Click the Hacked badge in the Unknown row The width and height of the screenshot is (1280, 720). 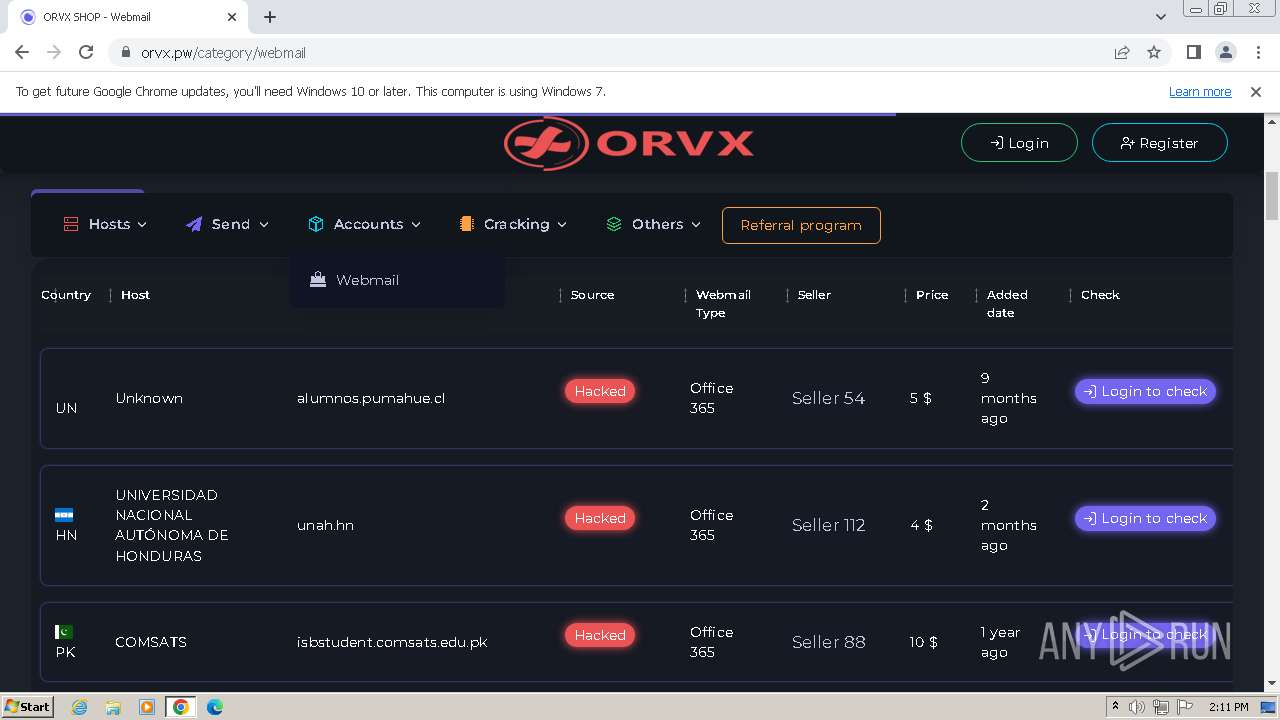pyautogui.click(x=600, y=391)
